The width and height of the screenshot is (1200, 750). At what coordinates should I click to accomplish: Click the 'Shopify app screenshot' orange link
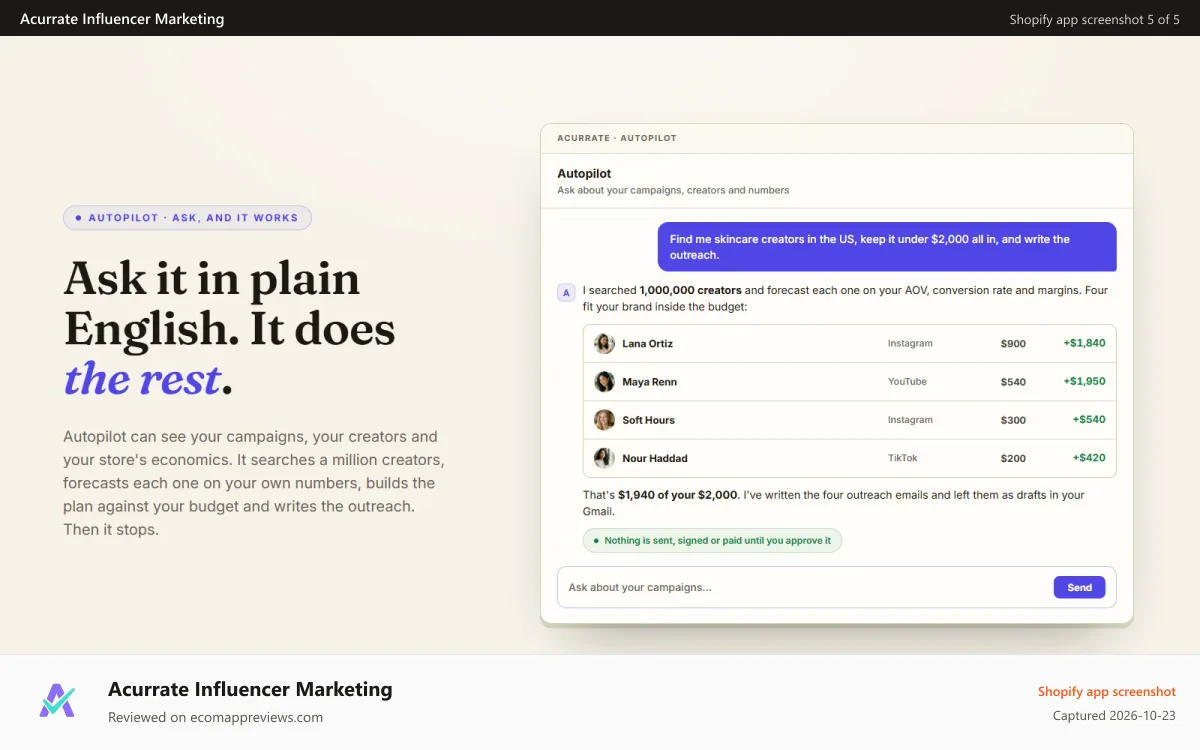coord(1107,692)
